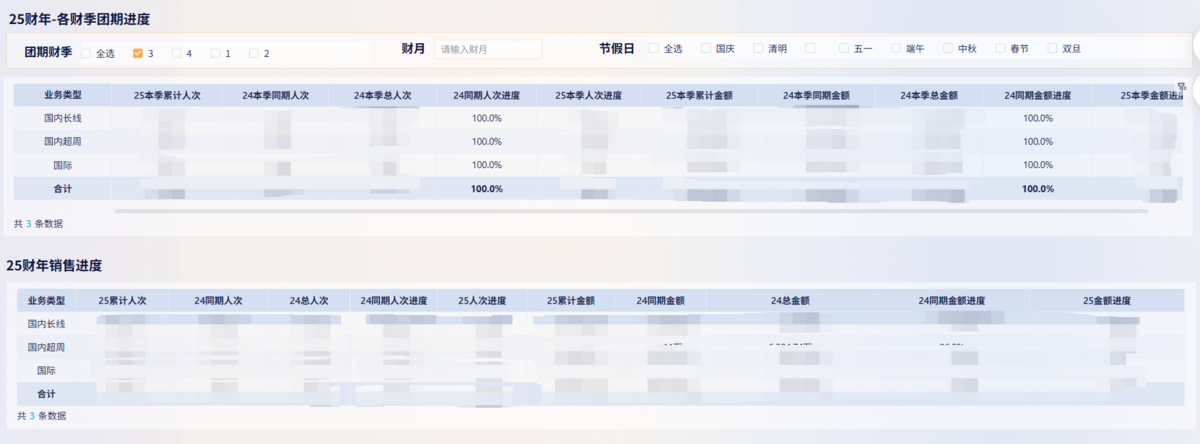The height and width of the screenshot is (444, 1200).
Task: Check 全选 under 节假日
Action: [x=654, y=48]
